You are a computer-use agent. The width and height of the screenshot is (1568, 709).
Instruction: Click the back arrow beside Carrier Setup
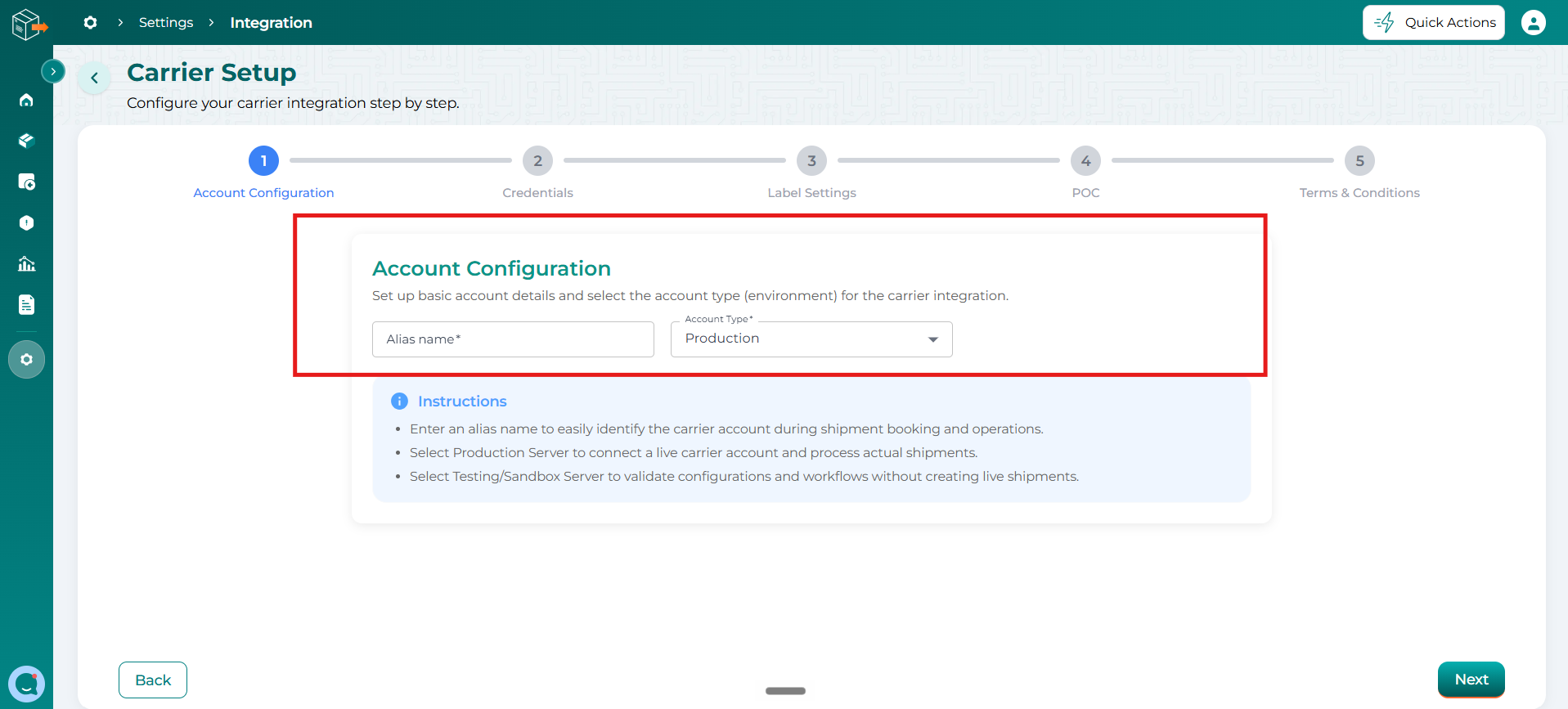[95, 78]
